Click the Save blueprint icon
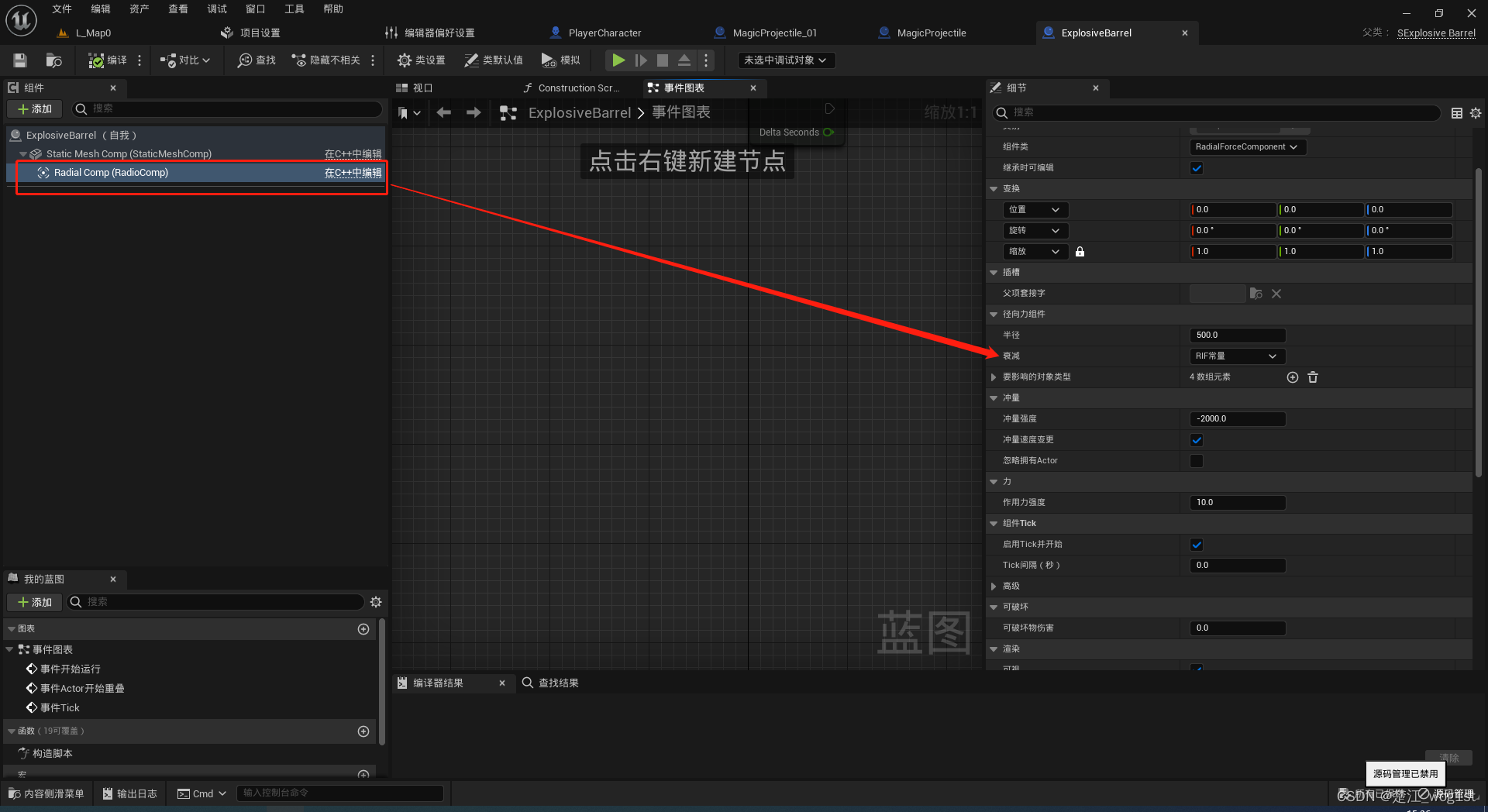The image size is (1488, 812). (20, 60)
